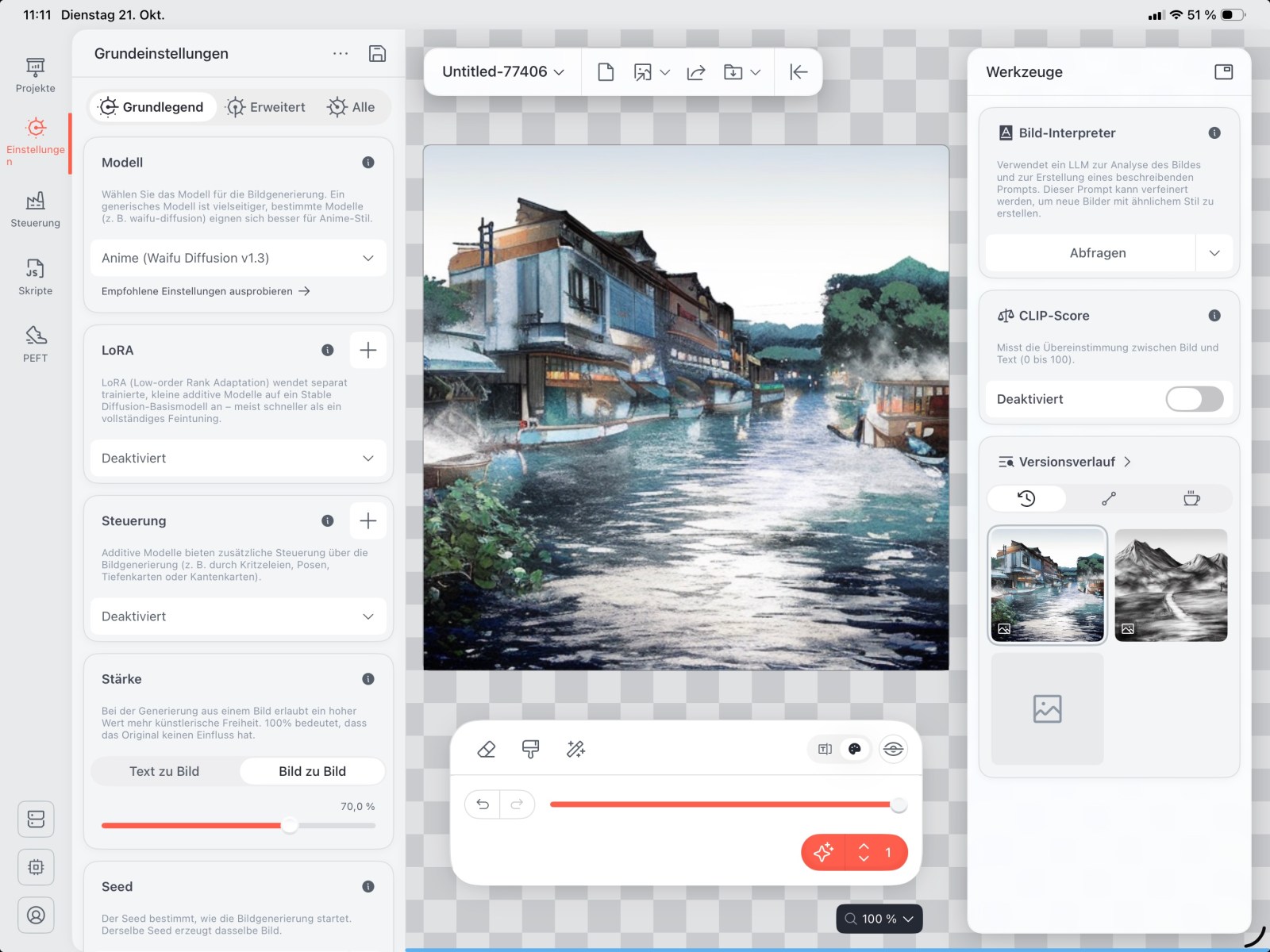Click the Abfragen button
The height and width of the screenshot is (952, 1270).
coord(1097,253)
